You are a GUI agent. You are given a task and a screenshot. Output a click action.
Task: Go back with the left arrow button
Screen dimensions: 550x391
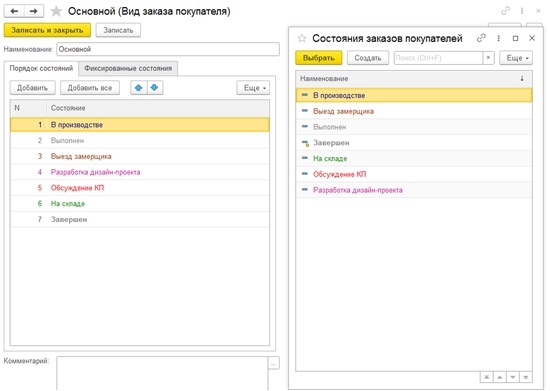pyautogui.click(x=14, y=11)
